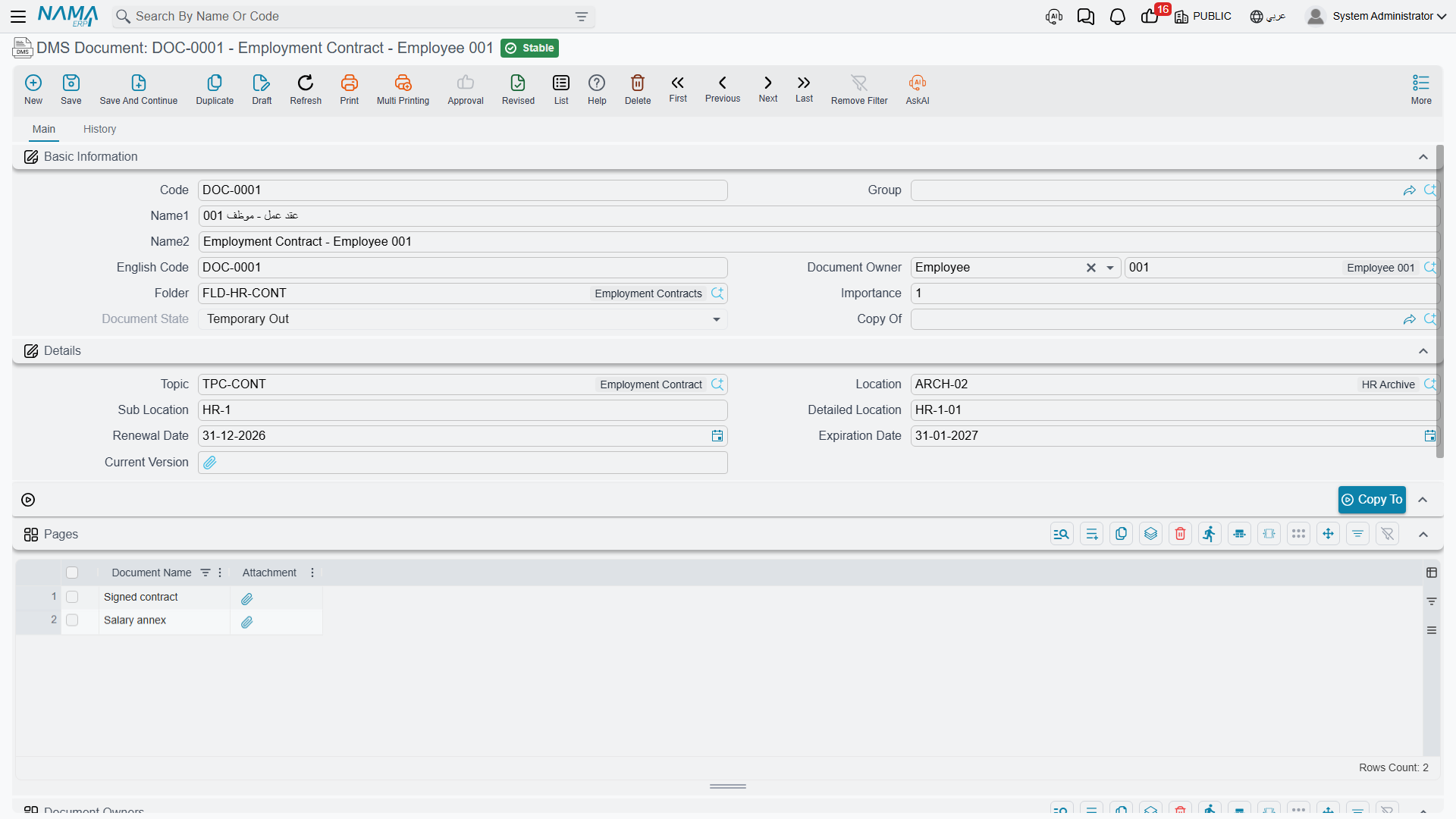
Task: Click the Location lookup search icon
Action: point(1430,384)
